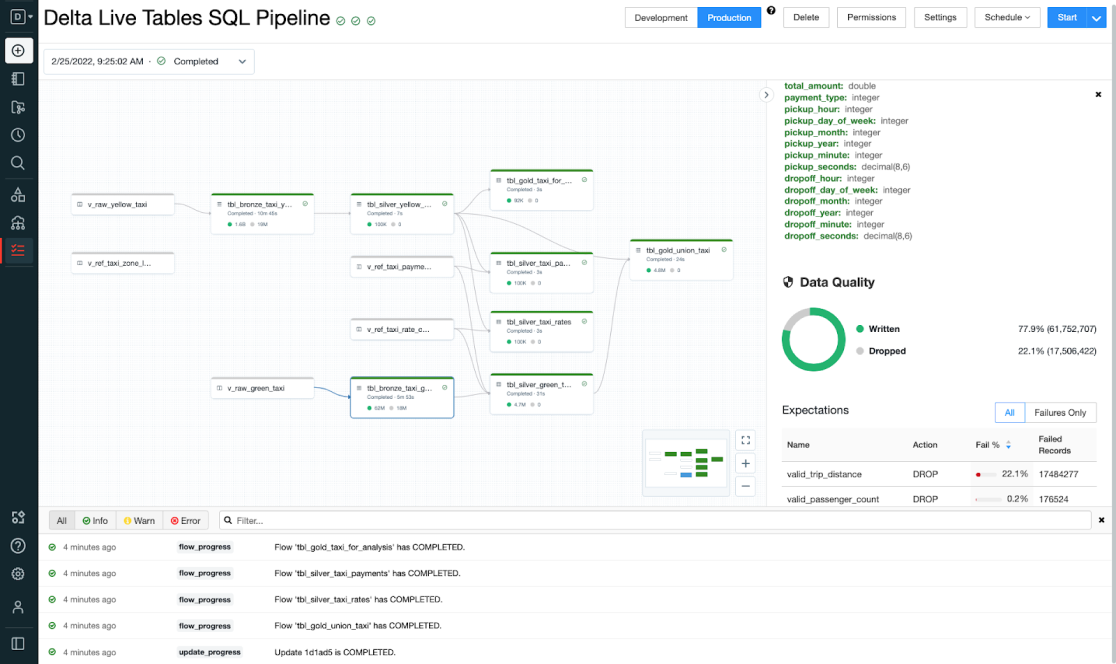Click the fit-to-screen graph icon
Screen dimensions: 1116x664
pos(745,440)
